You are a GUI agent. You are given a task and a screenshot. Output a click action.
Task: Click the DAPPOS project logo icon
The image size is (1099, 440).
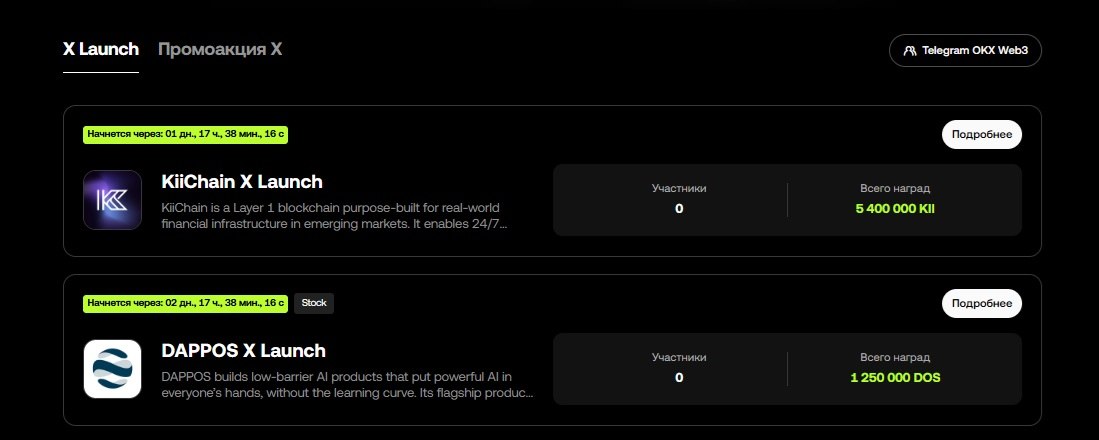coord(112,369)
